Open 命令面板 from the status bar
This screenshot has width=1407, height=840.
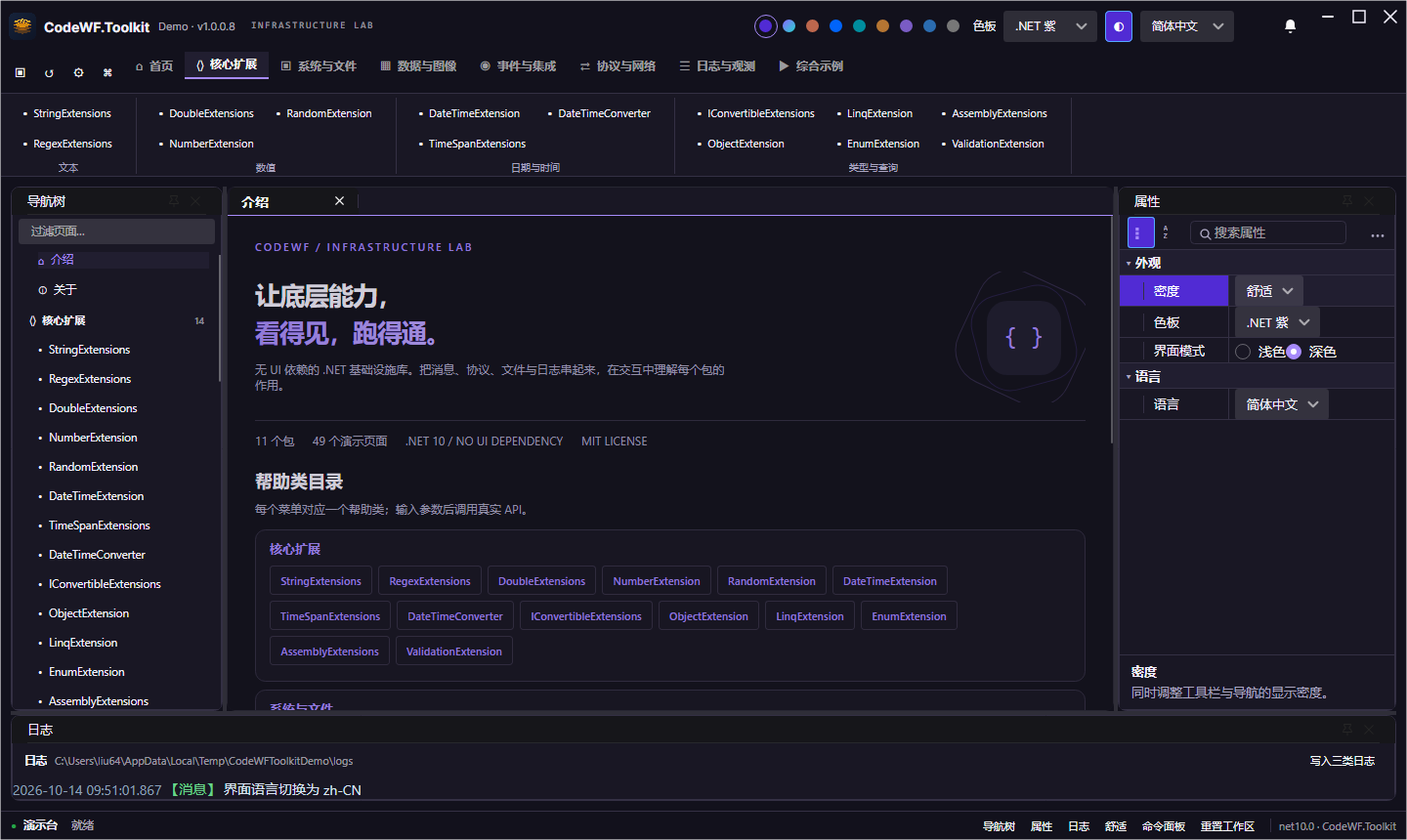(x=1163, y=826)
